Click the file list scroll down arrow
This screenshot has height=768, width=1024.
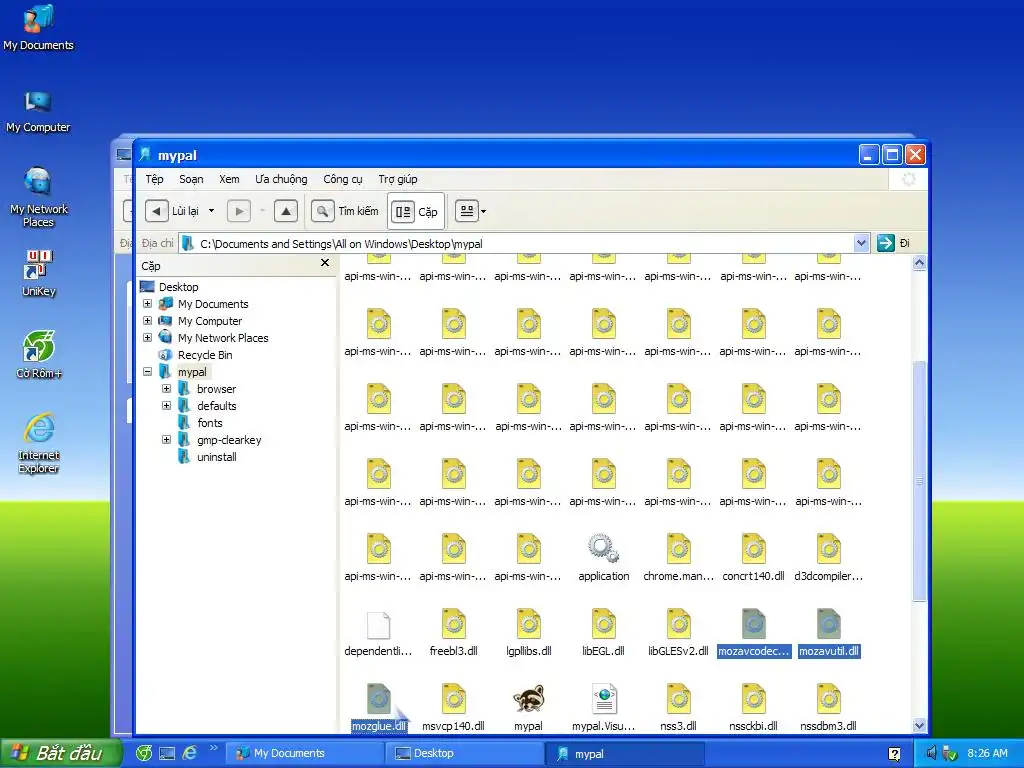pos(920,726)
